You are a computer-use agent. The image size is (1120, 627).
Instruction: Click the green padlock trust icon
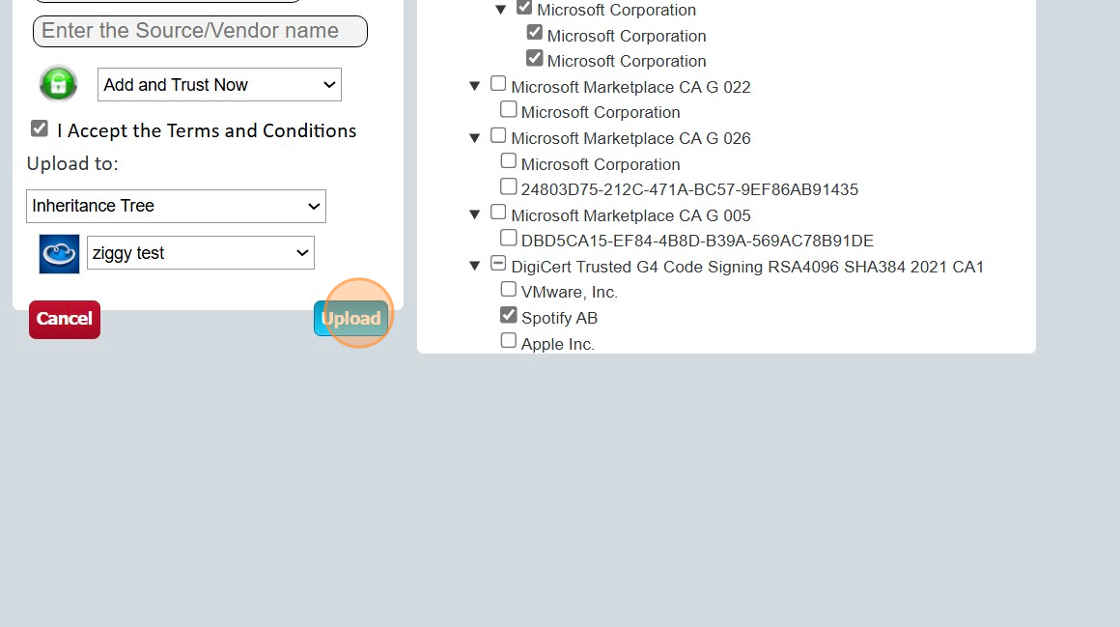pos(58,84)
